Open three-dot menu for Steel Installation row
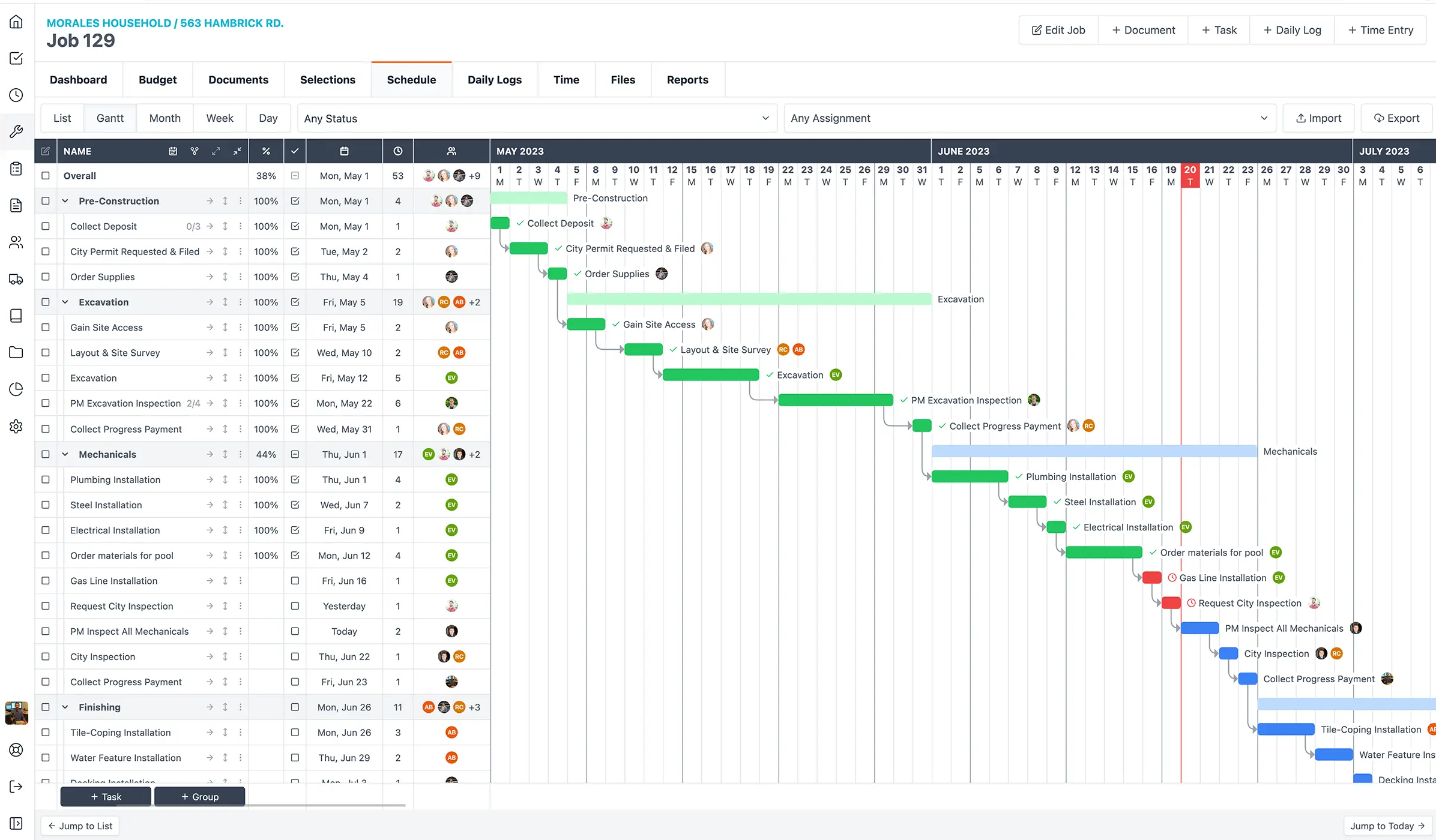The image size is (1436, 840). pyautogui.click(x=240, y=505)
